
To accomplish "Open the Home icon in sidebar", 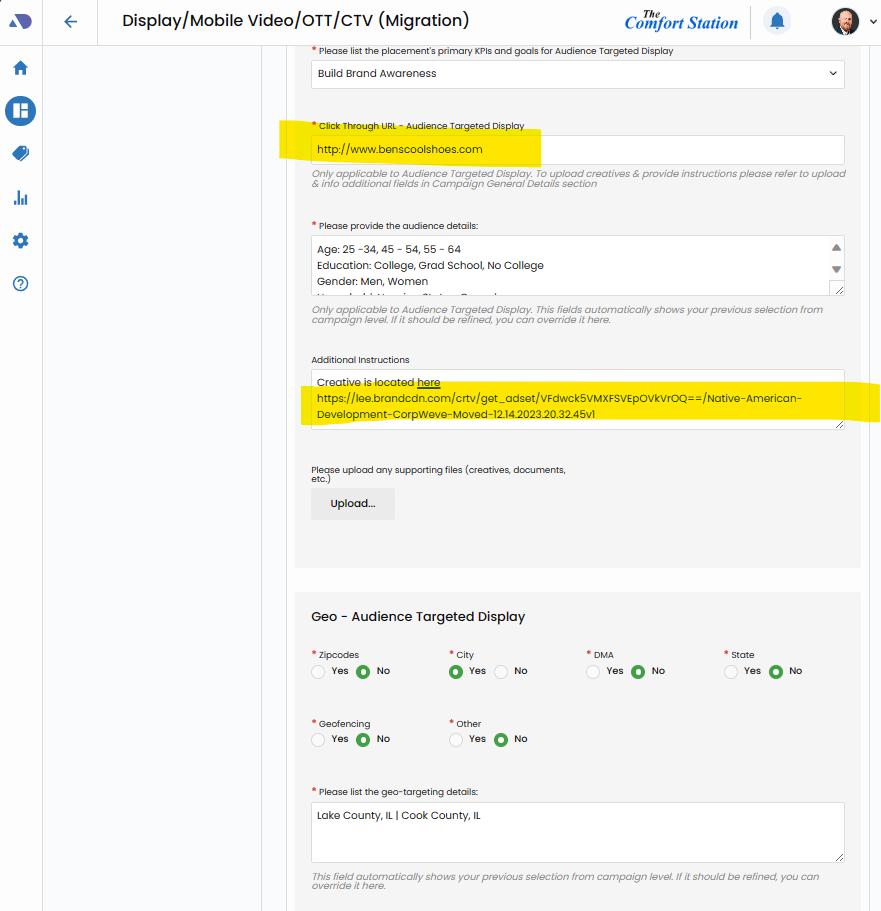I will tap(20, 68).
